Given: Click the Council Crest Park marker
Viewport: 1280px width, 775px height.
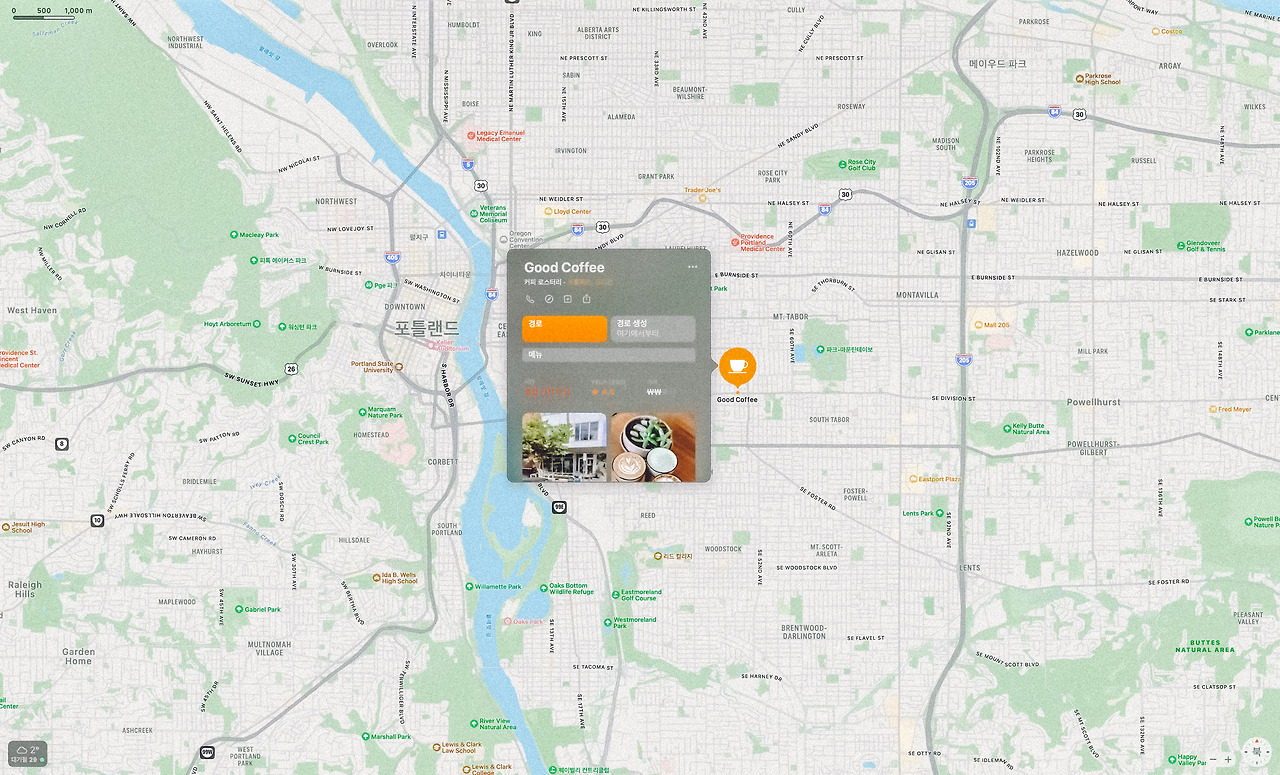Looking at the screenshot, I should (291, 437).
